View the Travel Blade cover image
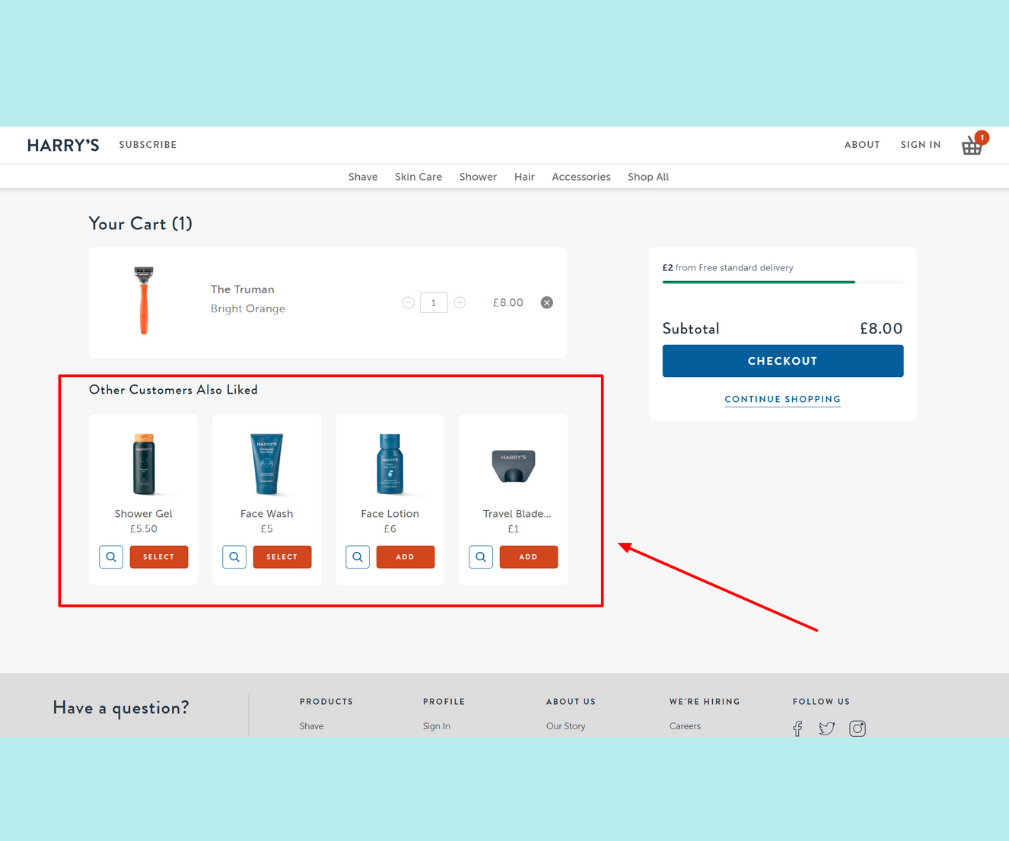 point(514,467)
